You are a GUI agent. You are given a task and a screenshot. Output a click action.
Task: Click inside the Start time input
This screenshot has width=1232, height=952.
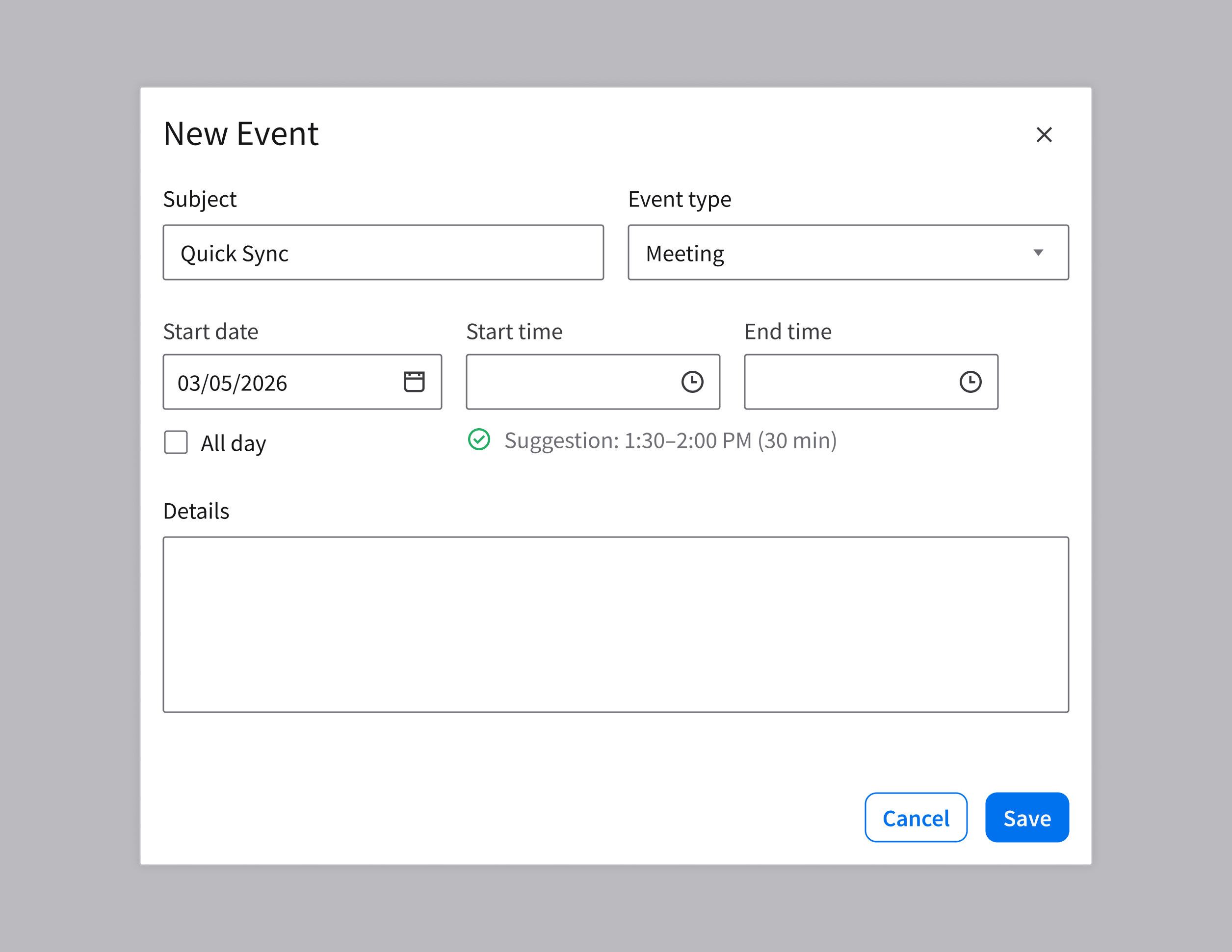click(x=570, y=382)
